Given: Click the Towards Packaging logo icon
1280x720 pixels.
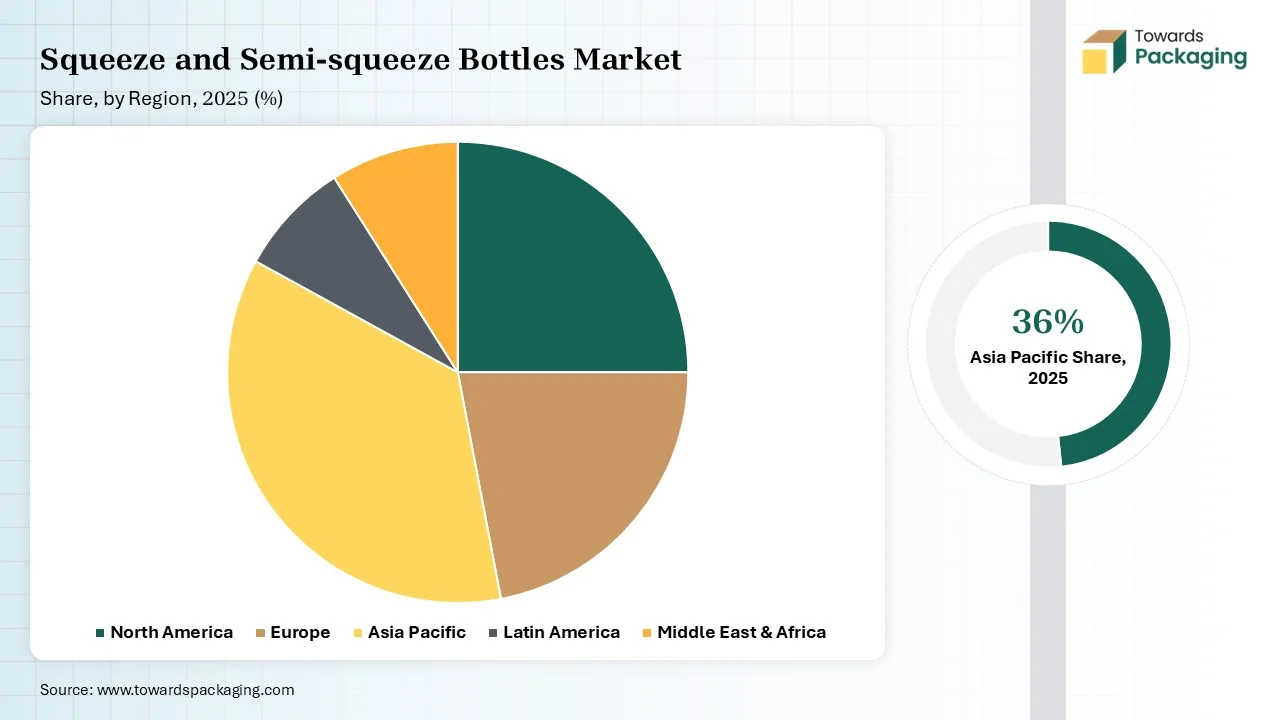Looking at the screenshot, I should pyautogui.click(x=1105, y=52).
